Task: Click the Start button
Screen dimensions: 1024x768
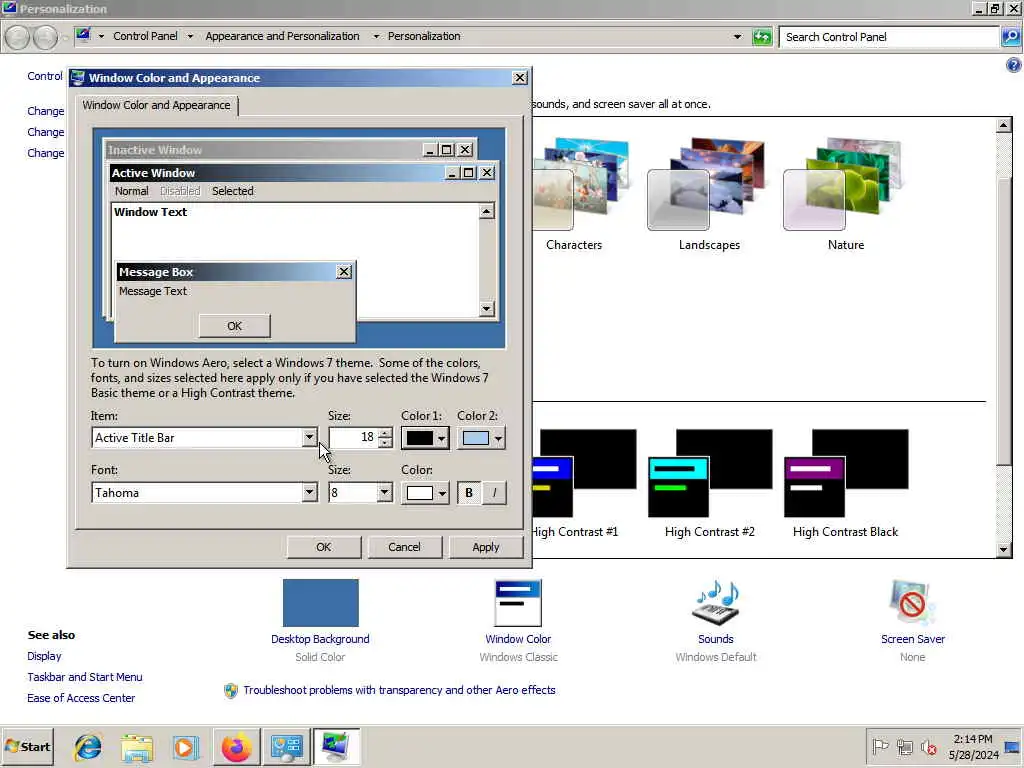Action: coord(27,746)
